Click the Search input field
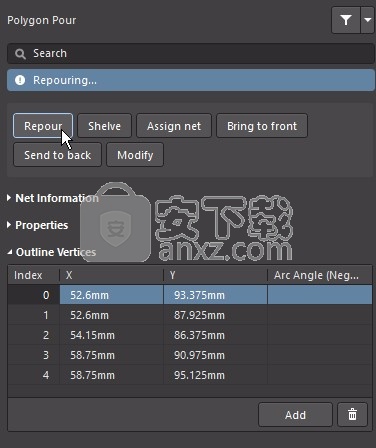The height and width of the screenshot is (448, 376). coord(191,53)
